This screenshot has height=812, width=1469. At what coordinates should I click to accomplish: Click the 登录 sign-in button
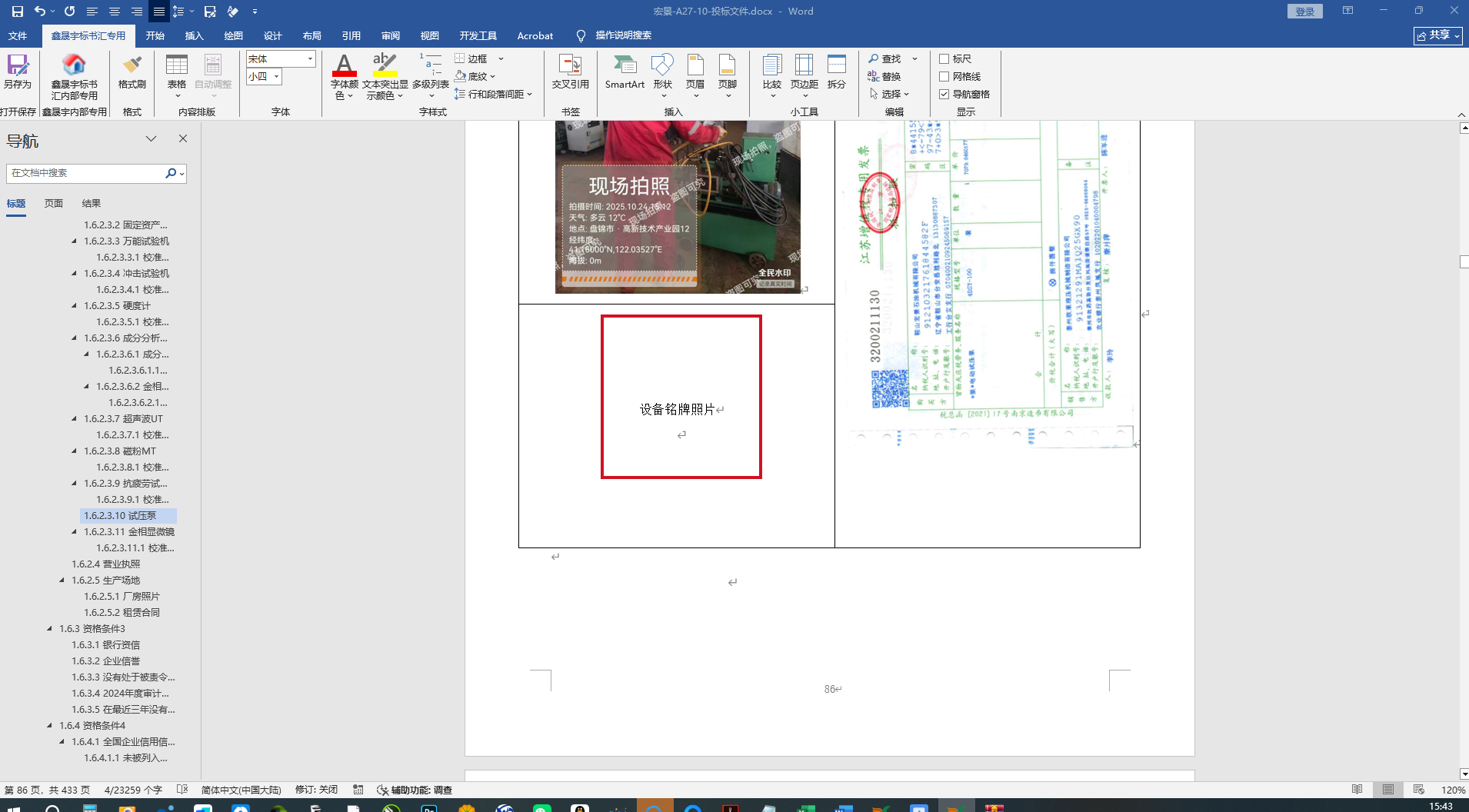[x=1305, y=12]
